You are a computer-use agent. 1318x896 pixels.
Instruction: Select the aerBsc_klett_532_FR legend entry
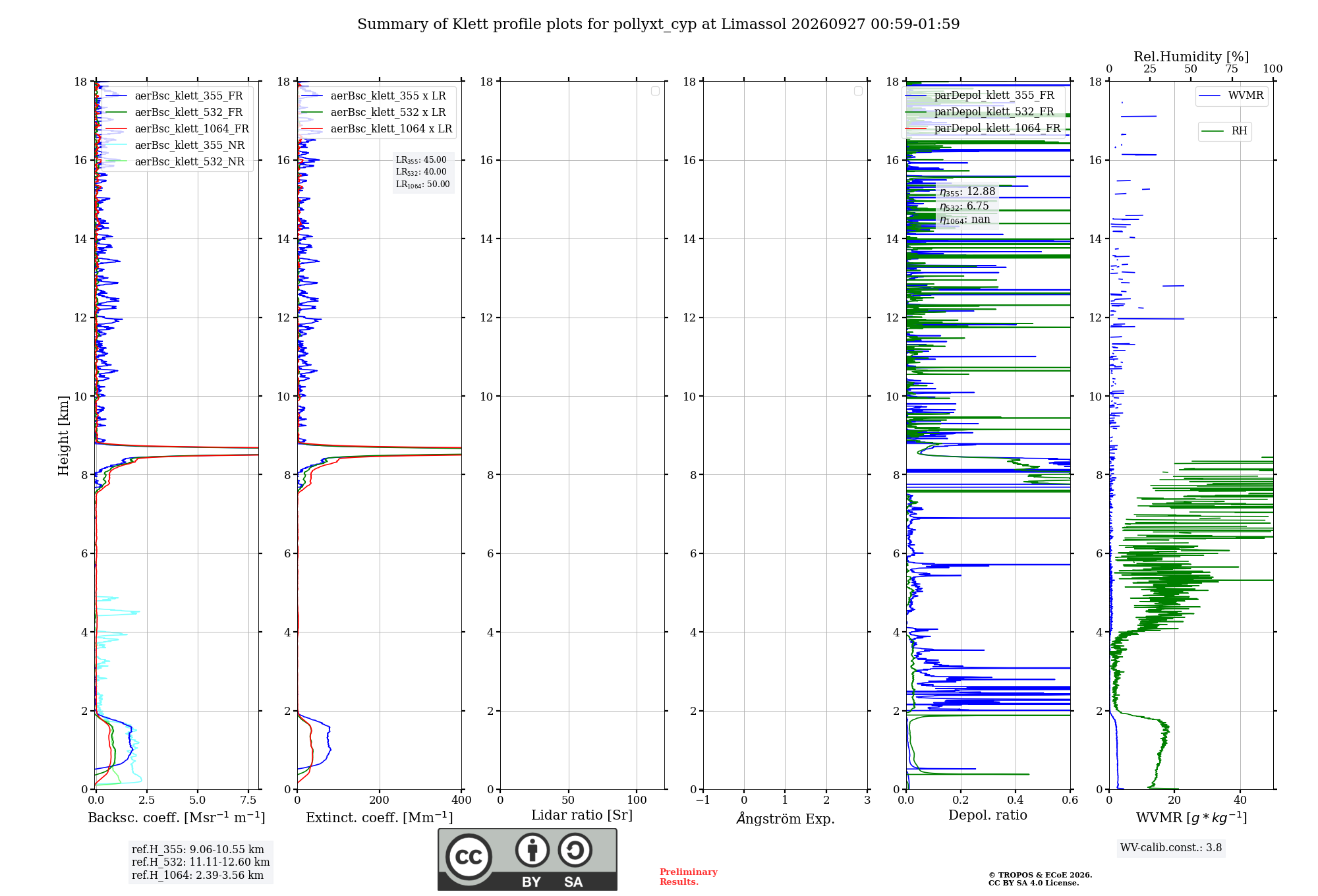click(x=178, y=112)
